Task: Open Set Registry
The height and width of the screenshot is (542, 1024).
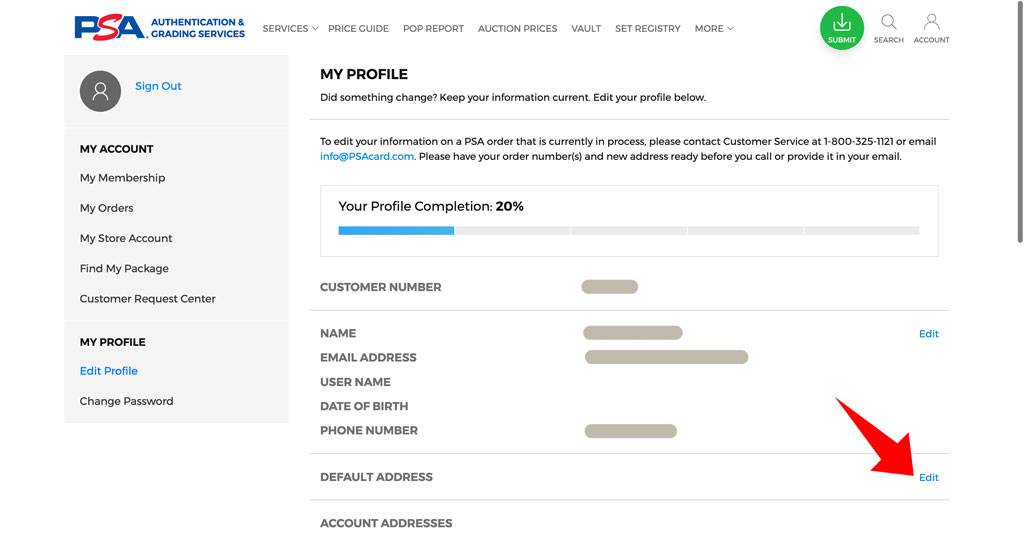Action: (x=647, y=29)
